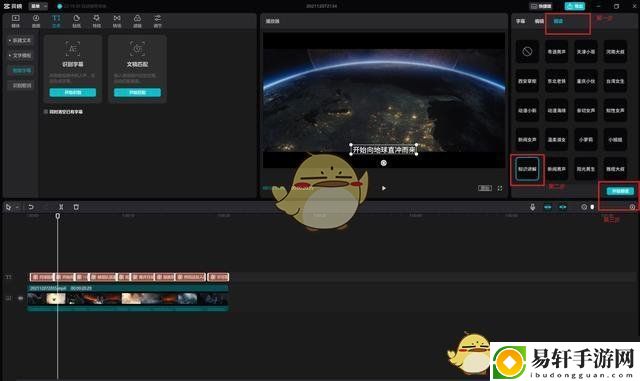Toggle the main track mute icon beside video track
640x381 pixels.
[20, 299]
